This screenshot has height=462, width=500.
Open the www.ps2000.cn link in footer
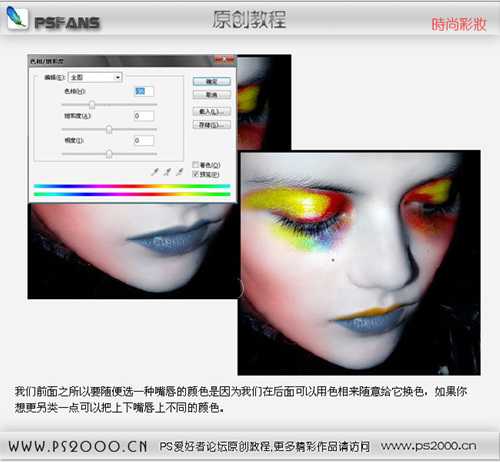[x=429, y=446]
